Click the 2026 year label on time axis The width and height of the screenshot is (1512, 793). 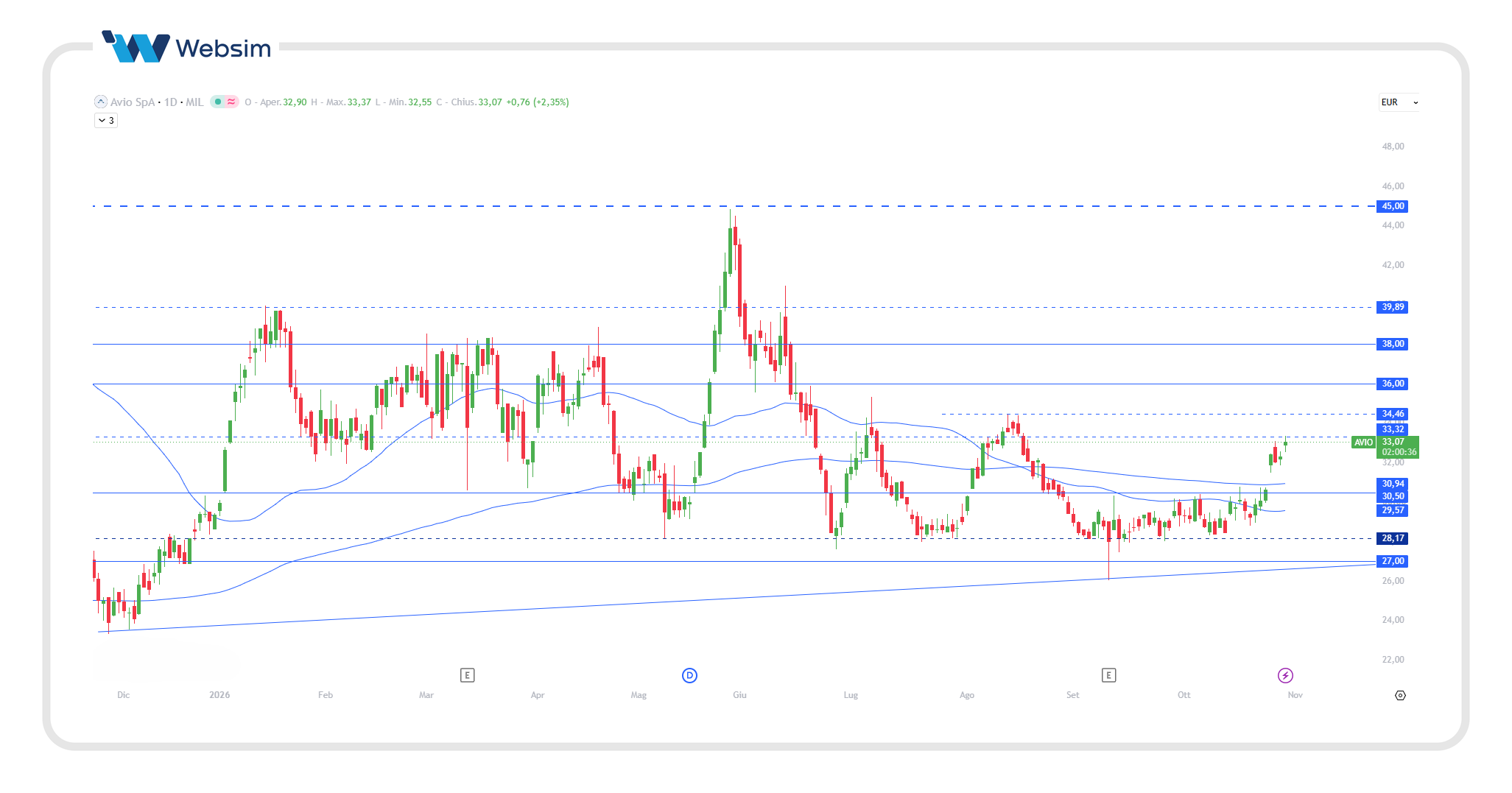pyautogui.click(x=219, y=695)
